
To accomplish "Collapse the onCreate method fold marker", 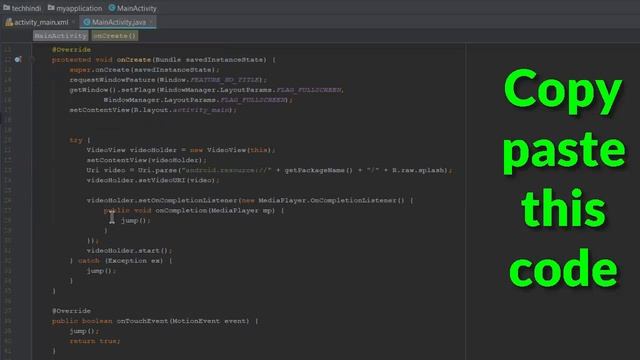I will pos(32,60).
